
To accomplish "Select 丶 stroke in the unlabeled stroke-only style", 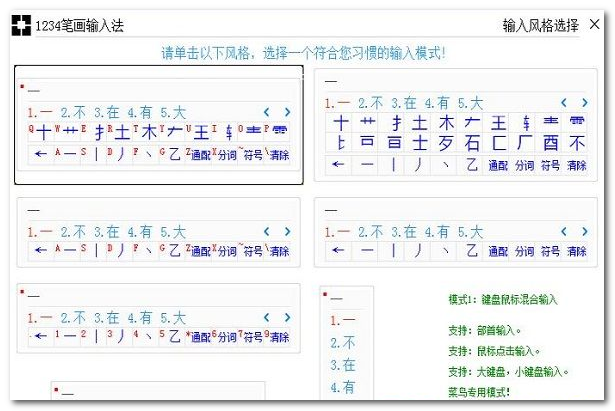I will 446,251.
